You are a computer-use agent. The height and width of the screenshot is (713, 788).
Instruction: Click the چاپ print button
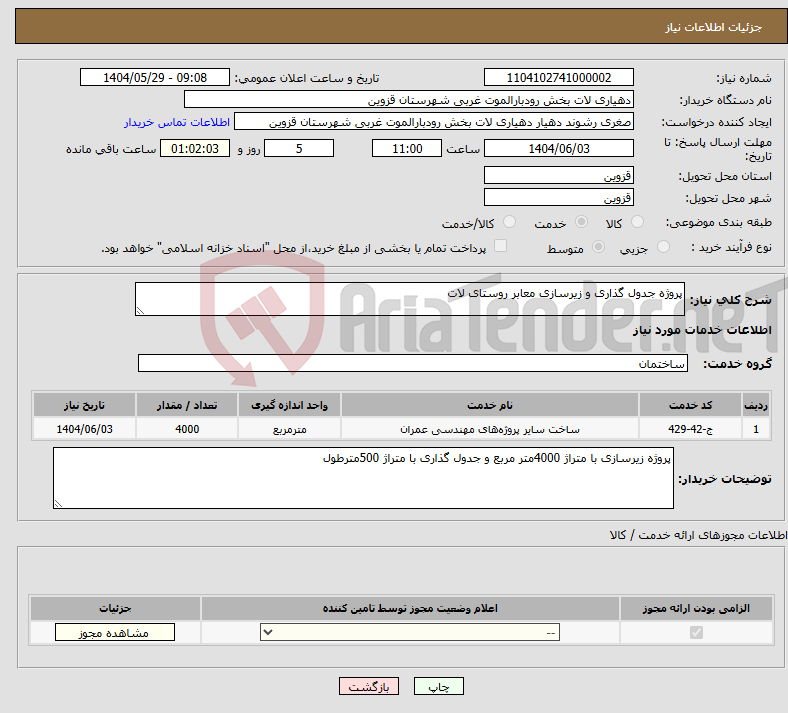coord(439,686)
